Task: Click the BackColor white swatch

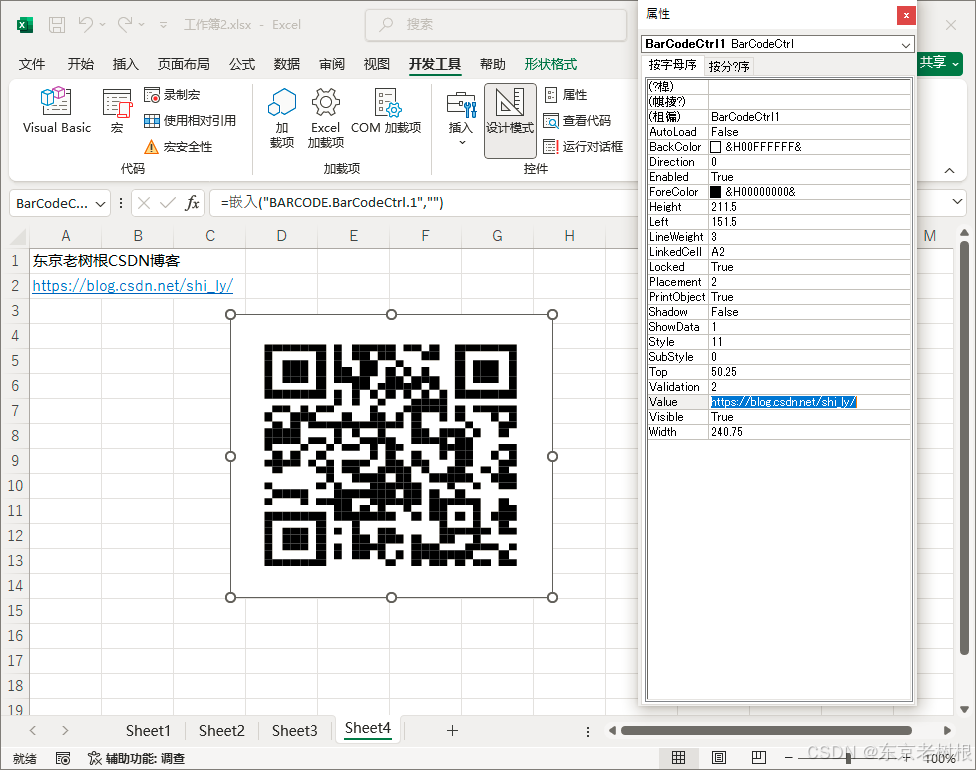Action: 716,147
